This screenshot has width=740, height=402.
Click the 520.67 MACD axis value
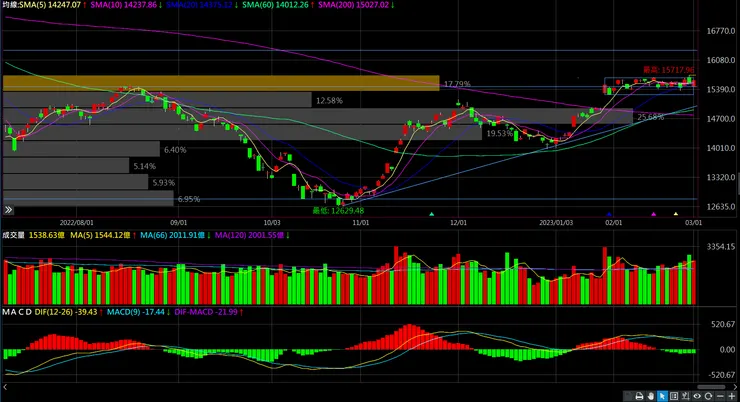(x=723, y=324)
